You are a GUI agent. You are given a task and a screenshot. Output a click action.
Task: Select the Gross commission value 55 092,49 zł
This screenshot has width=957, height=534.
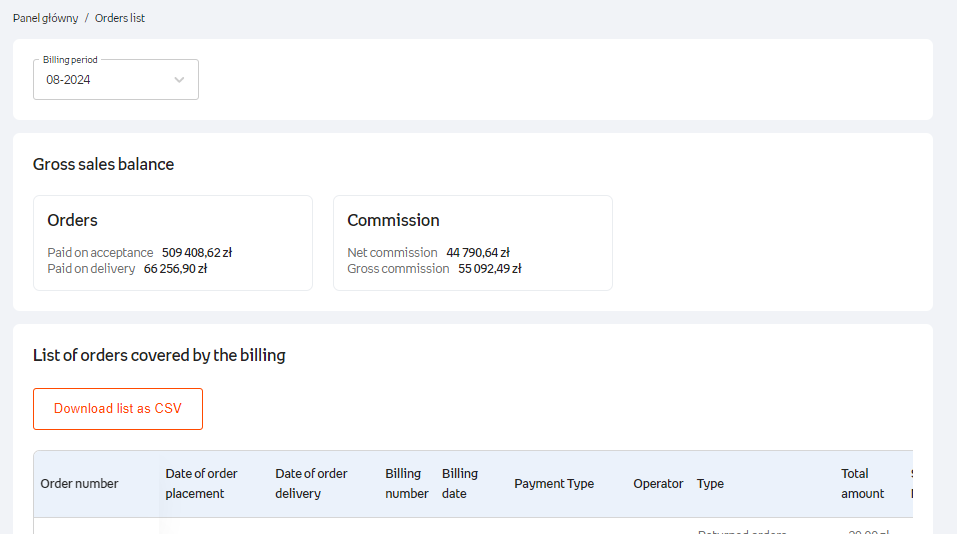tap(490, 269)
